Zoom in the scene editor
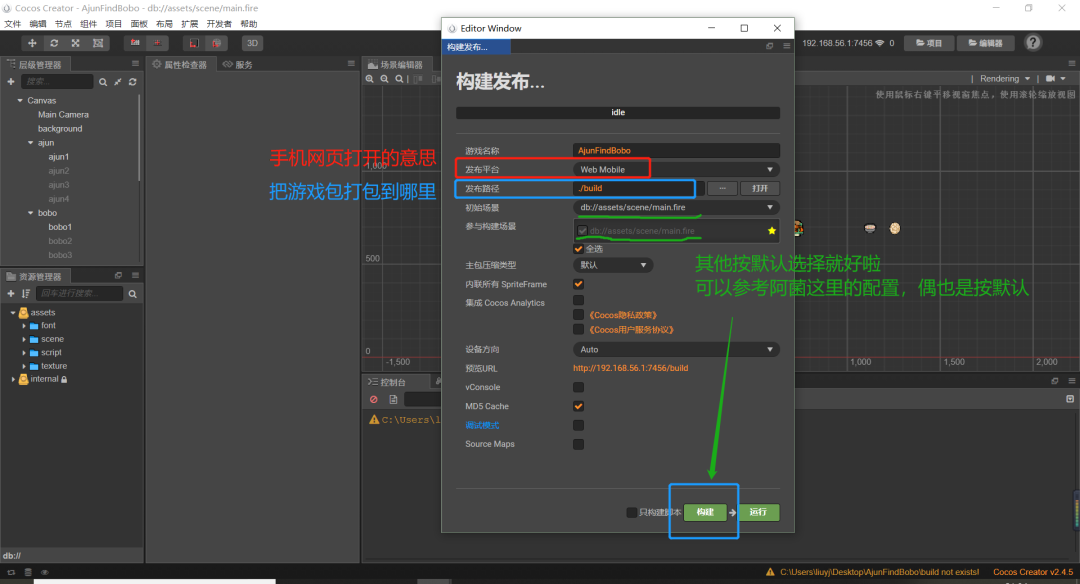 point(370,79)
